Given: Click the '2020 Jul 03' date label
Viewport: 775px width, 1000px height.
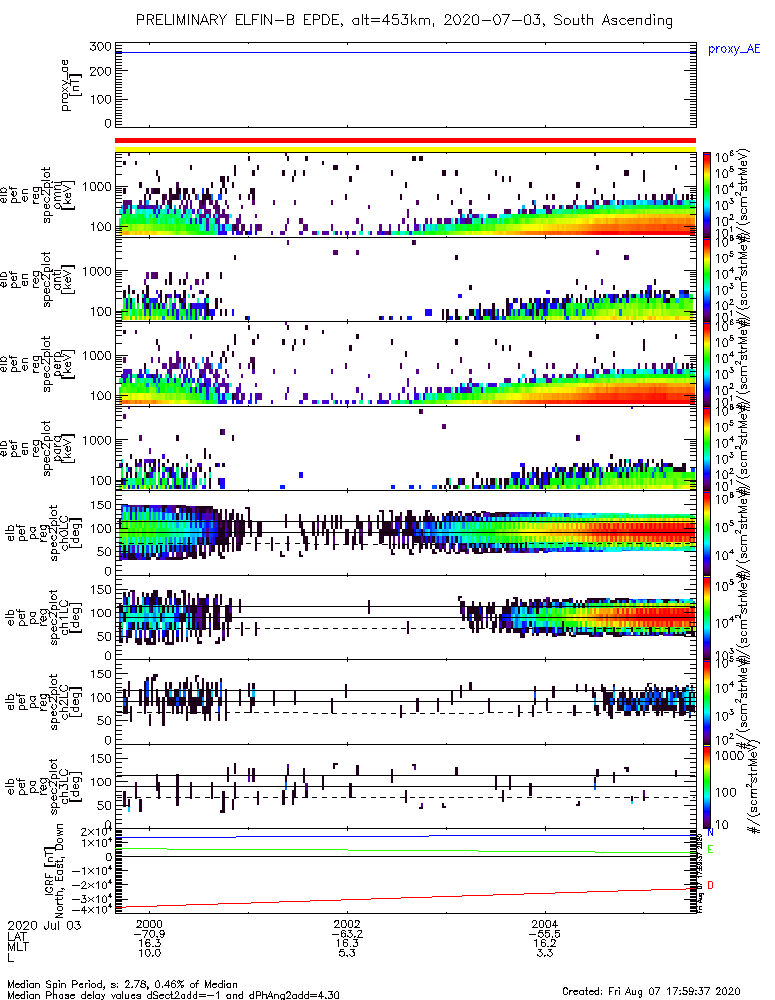Looking at the screenshot, I should point(45,925).
